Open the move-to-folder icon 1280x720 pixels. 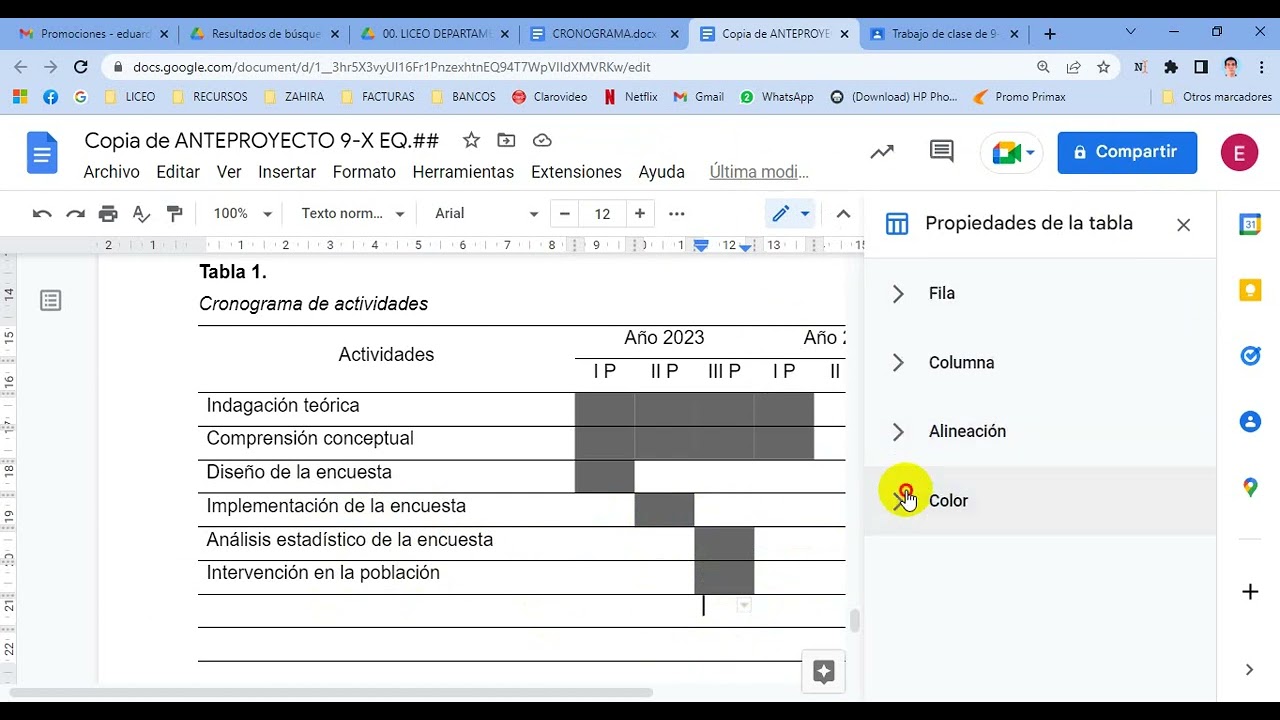tap(506, 140)
